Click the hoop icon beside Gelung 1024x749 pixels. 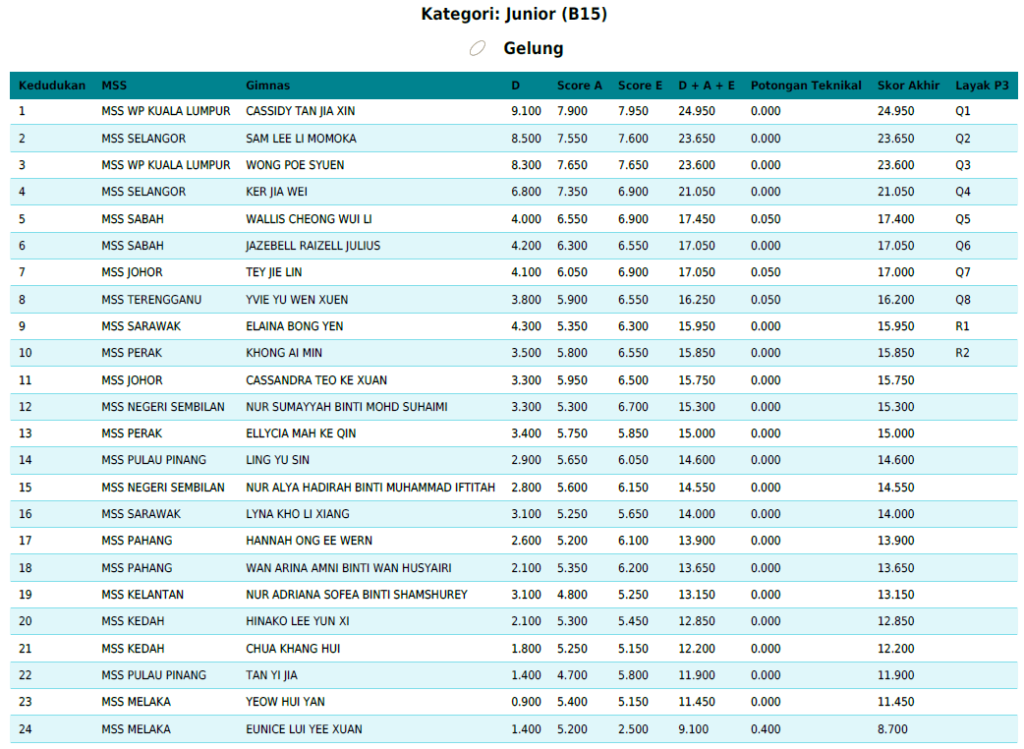[x=478, y=49]
